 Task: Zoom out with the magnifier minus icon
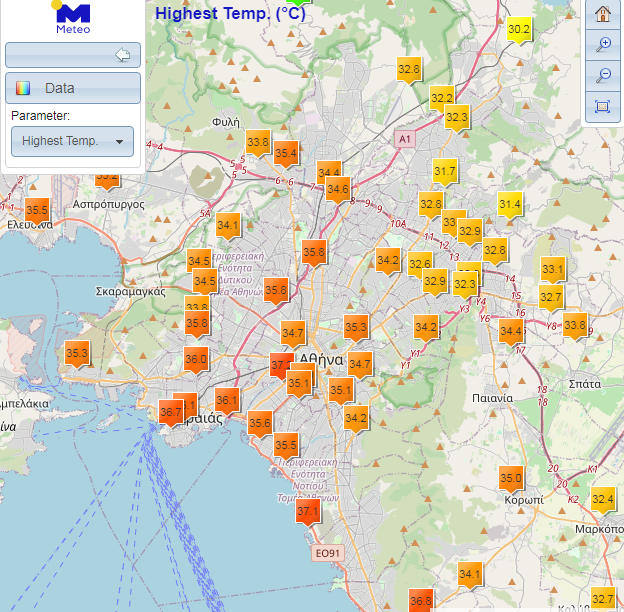point(602,76)
